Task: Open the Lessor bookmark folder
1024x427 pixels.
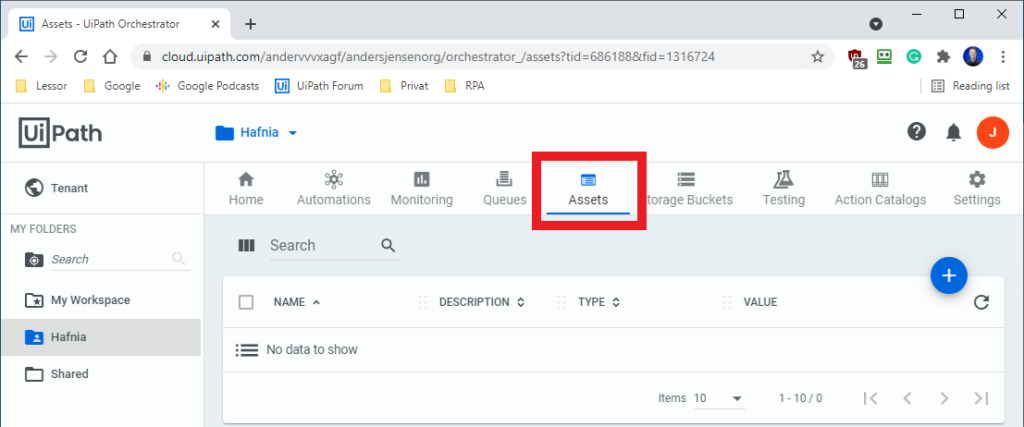Action: pyautogui.click(x=42, y=86)
